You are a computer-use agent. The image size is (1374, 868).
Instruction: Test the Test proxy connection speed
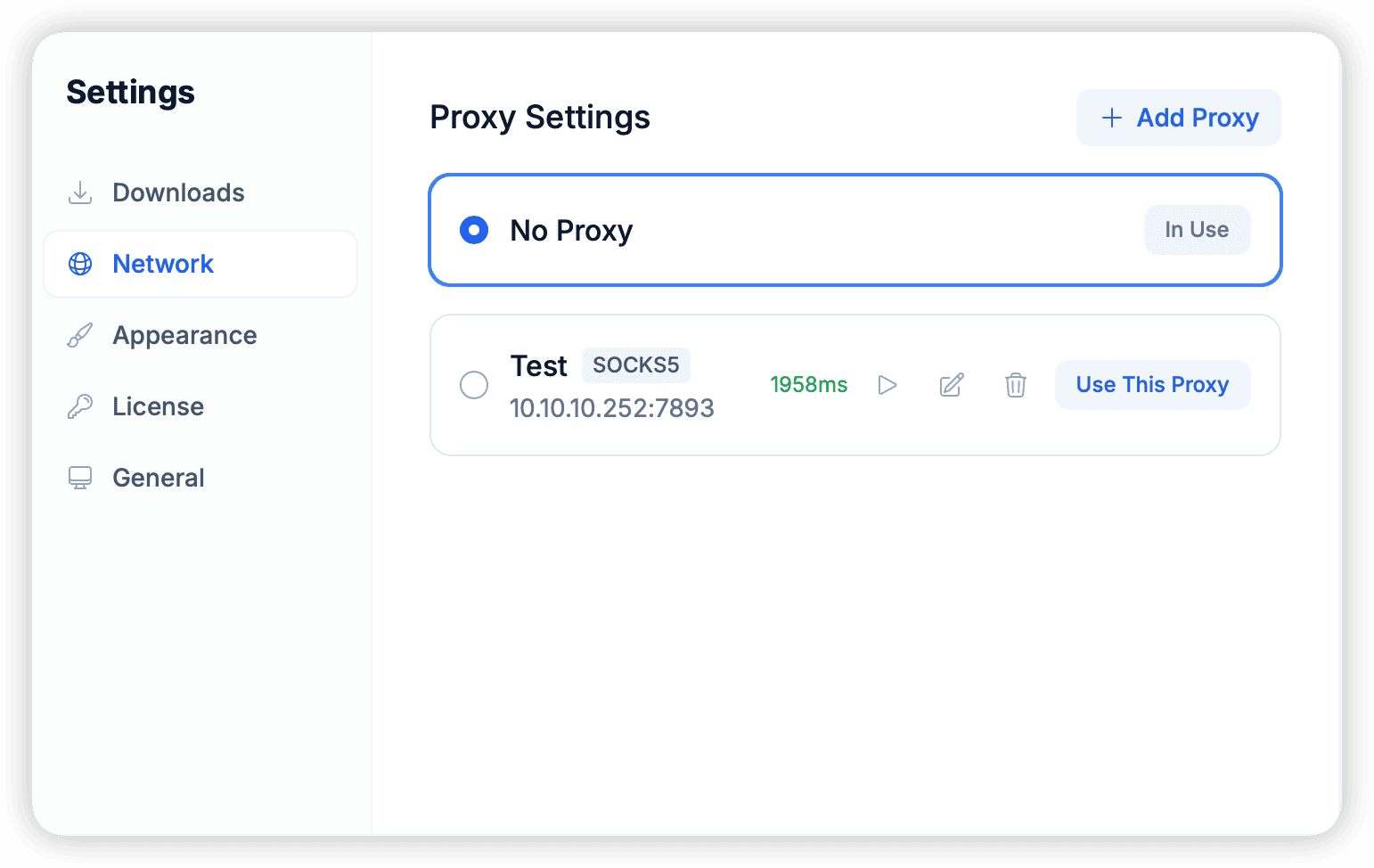[887, 384]
